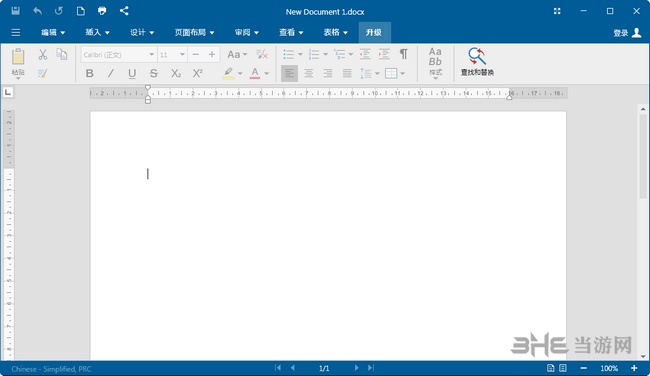Viewport: 650px width, 376px height.
Task: Zoom in with the status bar plus
Action: [x=634, y=368]
